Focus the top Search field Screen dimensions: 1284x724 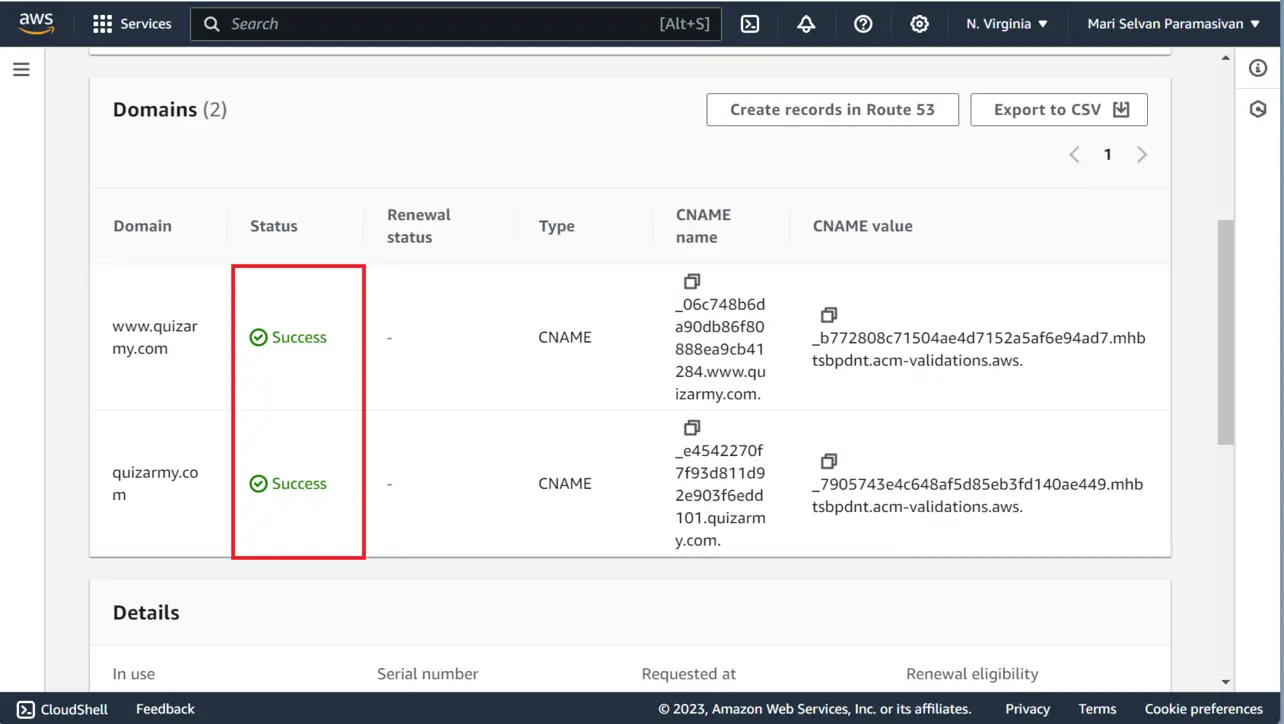(455, 24)
